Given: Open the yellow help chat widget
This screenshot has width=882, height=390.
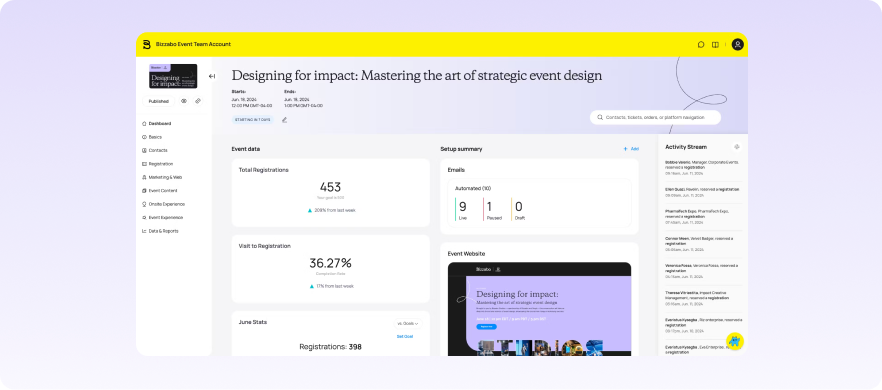Looking at the screenshot, I should [735, 341].
